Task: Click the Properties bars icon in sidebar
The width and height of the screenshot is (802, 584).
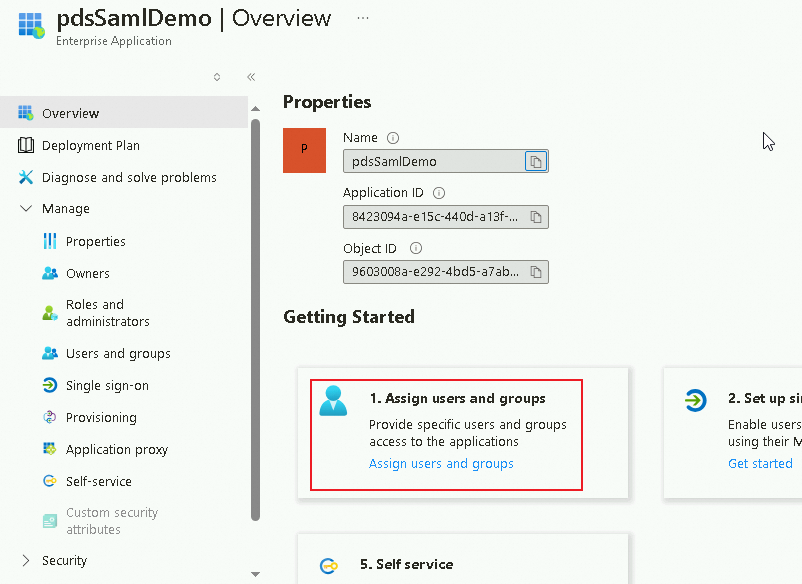Action: pos(50,241)
